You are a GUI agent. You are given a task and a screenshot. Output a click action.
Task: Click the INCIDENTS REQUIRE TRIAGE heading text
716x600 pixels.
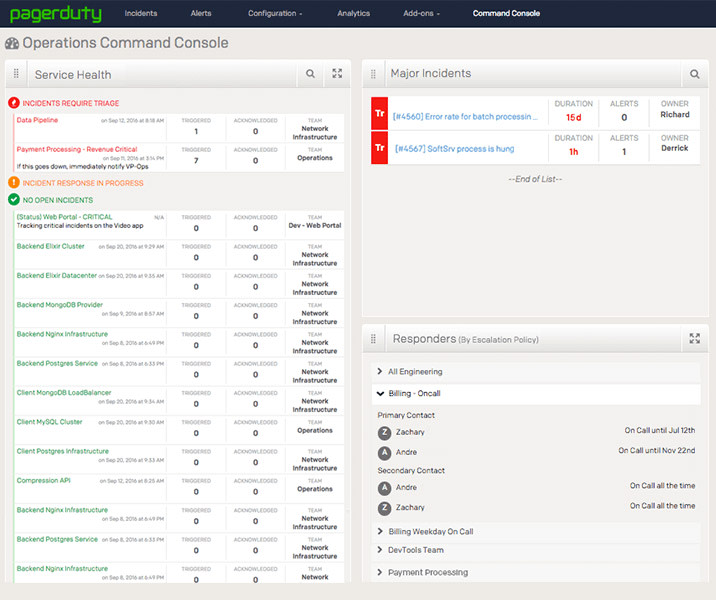click(71, 103)
